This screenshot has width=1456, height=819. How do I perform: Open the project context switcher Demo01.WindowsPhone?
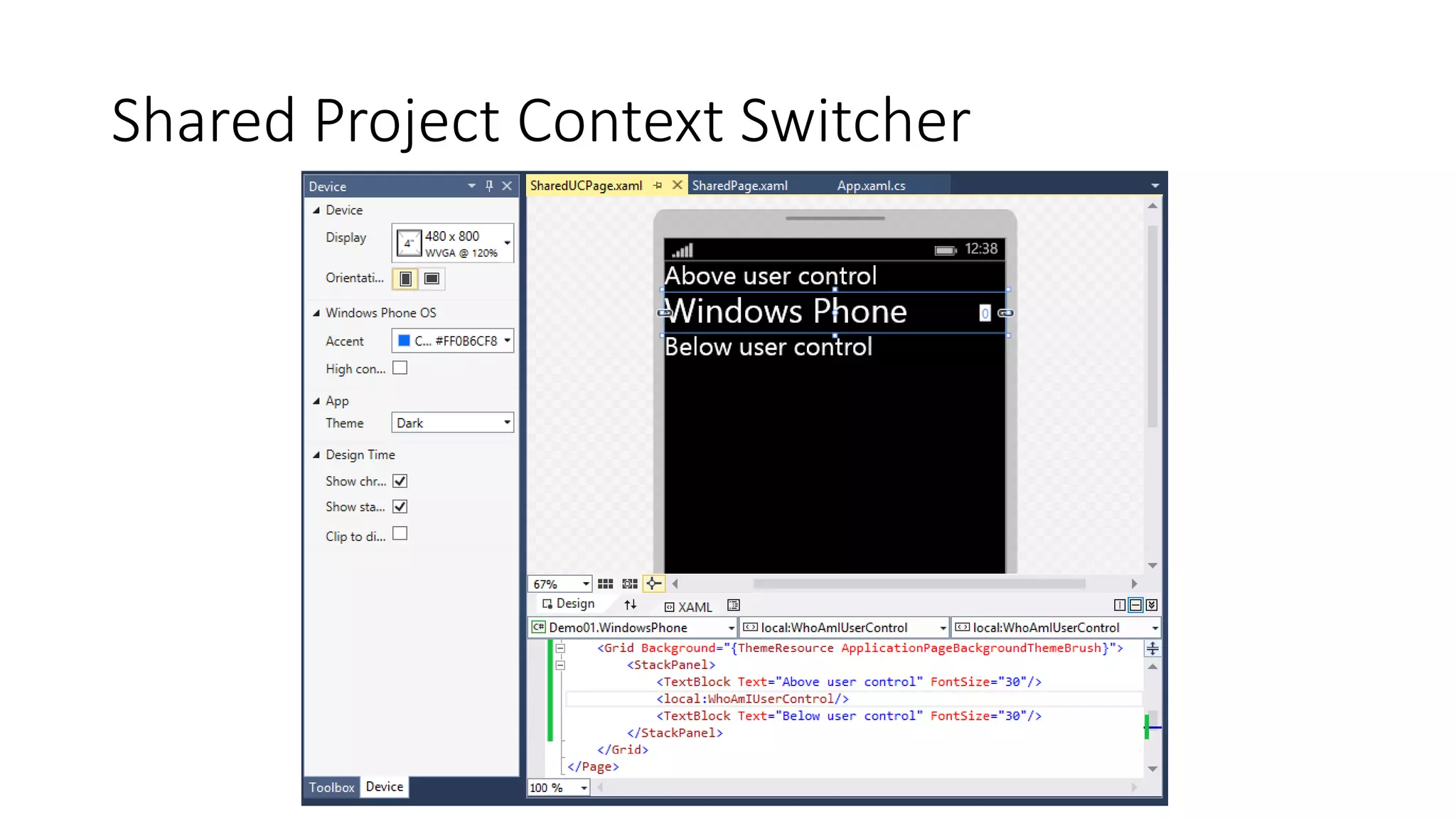(632, 627)
